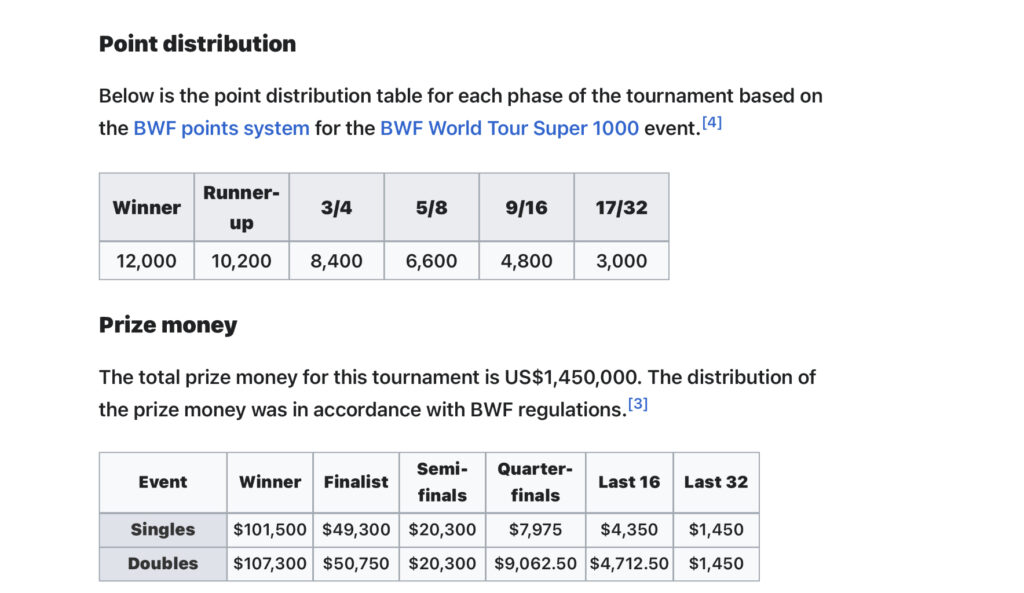Click the 12,000 points cell
Screen dimensions: 1024x593
tap(146, 261)
